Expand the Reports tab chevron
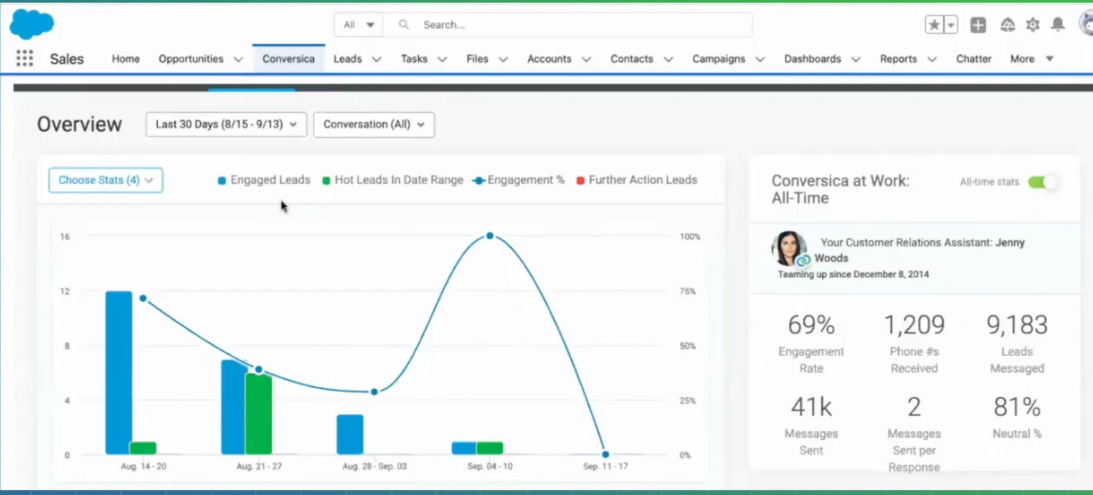The width and height of the screenshot is (1093, 495). [x=931, y=59]
